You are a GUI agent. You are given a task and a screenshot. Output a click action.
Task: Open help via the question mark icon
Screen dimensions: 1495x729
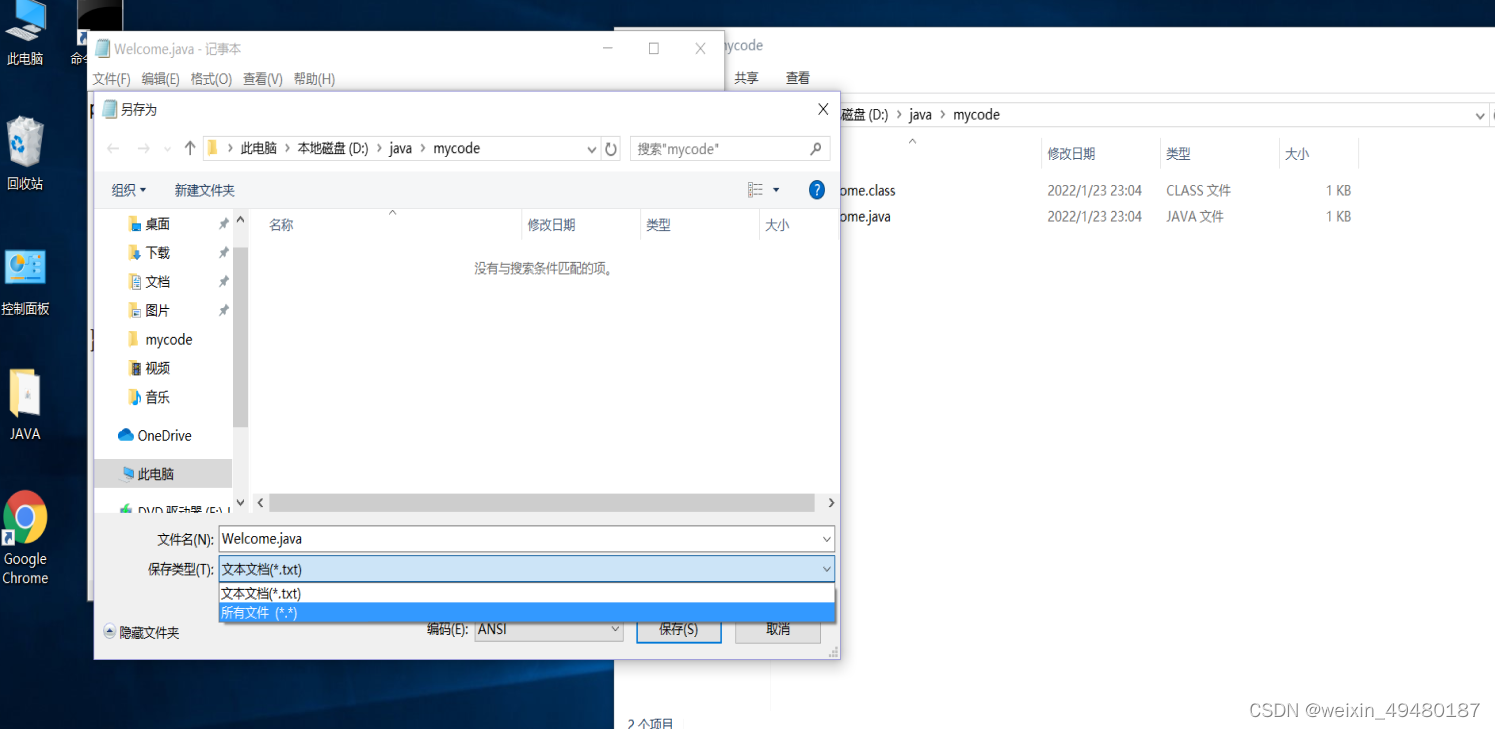pyautogui.click(x=817, y=189)
